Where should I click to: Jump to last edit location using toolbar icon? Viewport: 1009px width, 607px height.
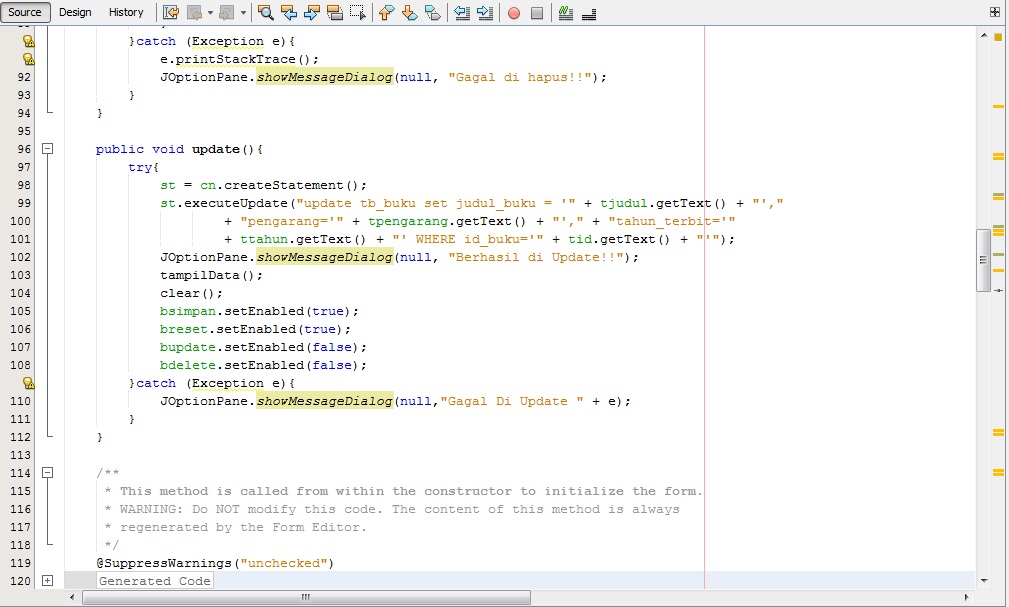point(171,12)
